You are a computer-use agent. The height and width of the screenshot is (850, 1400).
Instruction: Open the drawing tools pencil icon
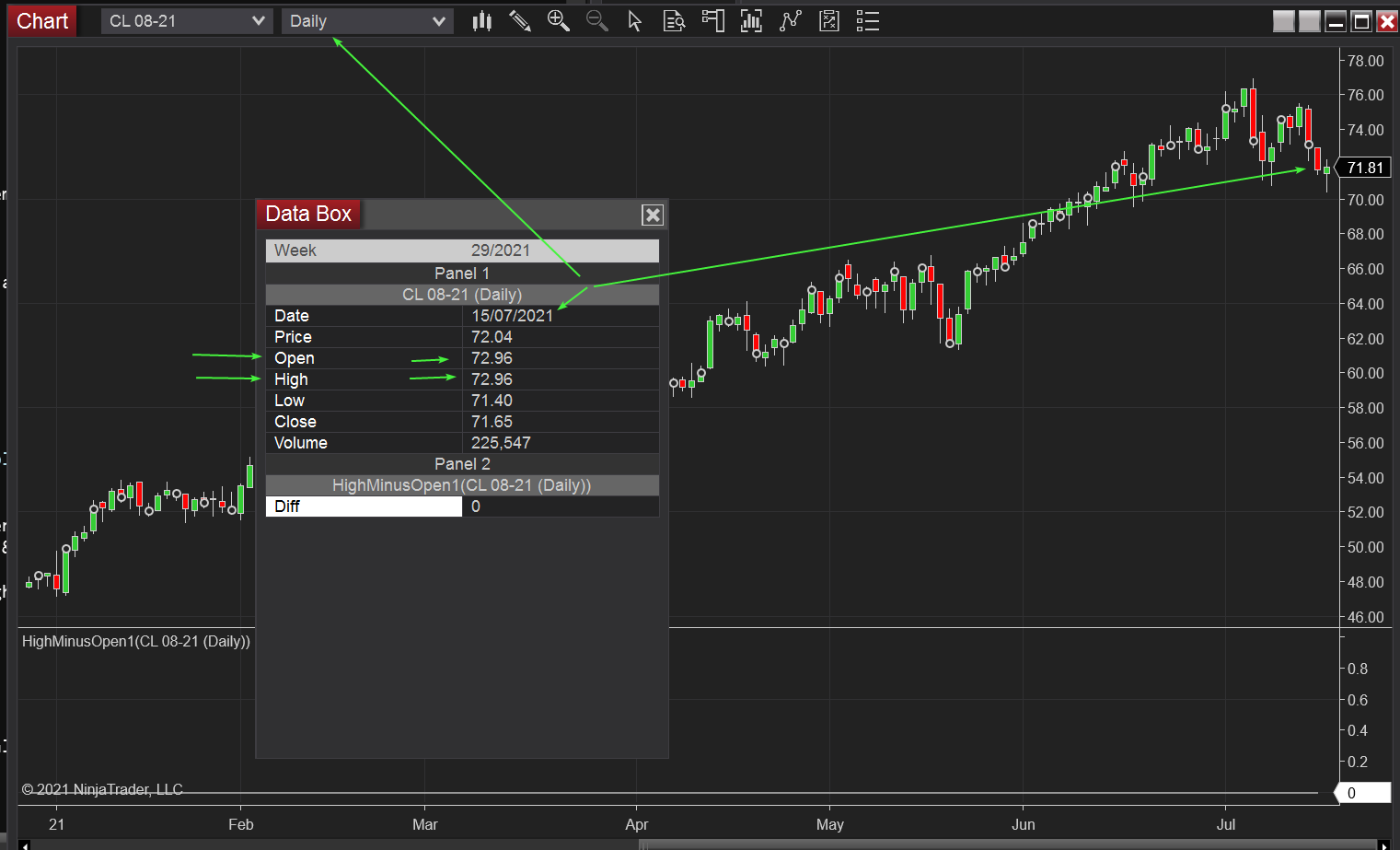[x=520, y=21]
